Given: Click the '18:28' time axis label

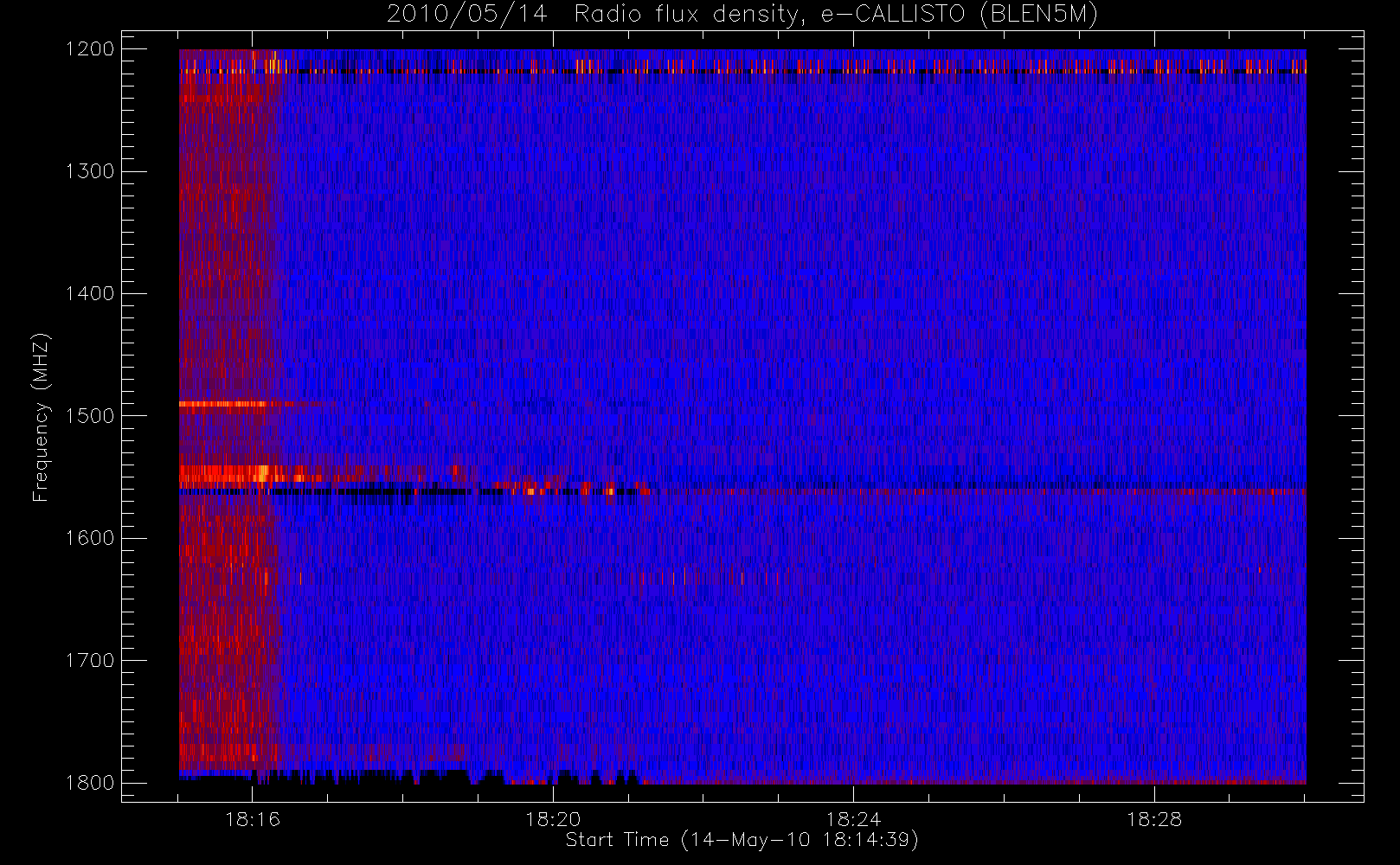Looking at the screenshot, I should [1153, 819].
